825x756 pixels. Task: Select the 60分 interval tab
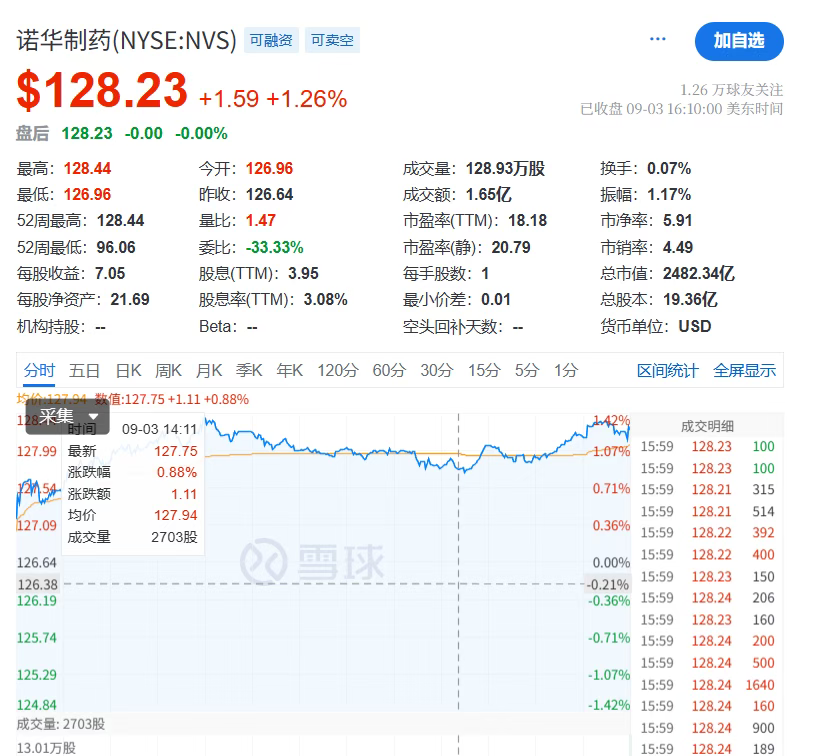(x=389, y=370)
